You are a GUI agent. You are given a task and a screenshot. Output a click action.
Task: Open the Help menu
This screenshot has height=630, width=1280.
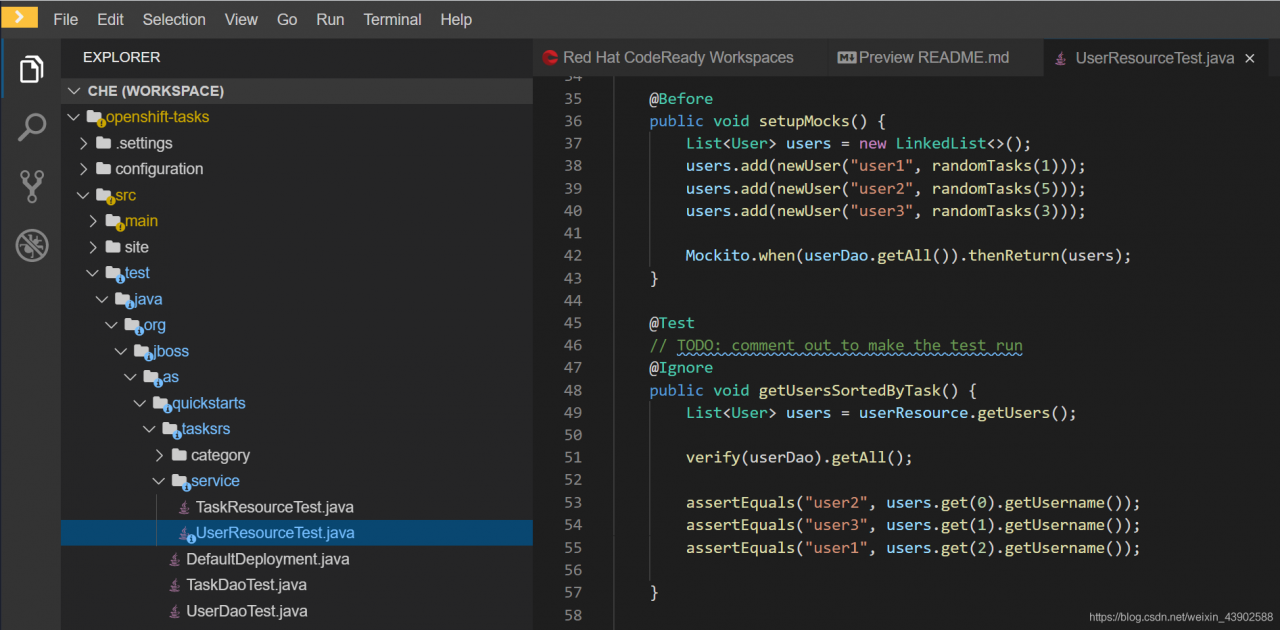456,19
